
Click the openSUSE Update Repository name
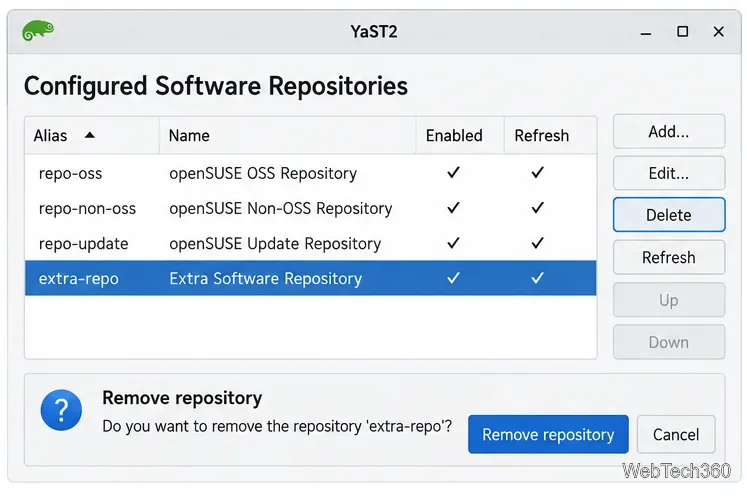275,244
